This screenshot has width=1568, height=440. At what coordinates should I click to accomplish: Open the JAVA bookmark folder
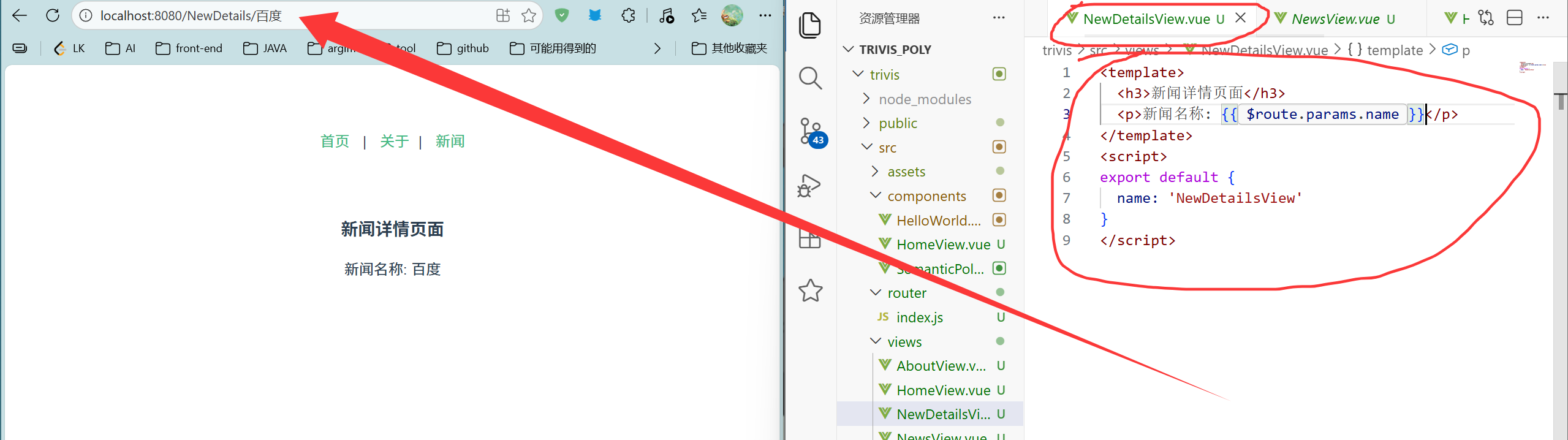[x=265, y=48]
